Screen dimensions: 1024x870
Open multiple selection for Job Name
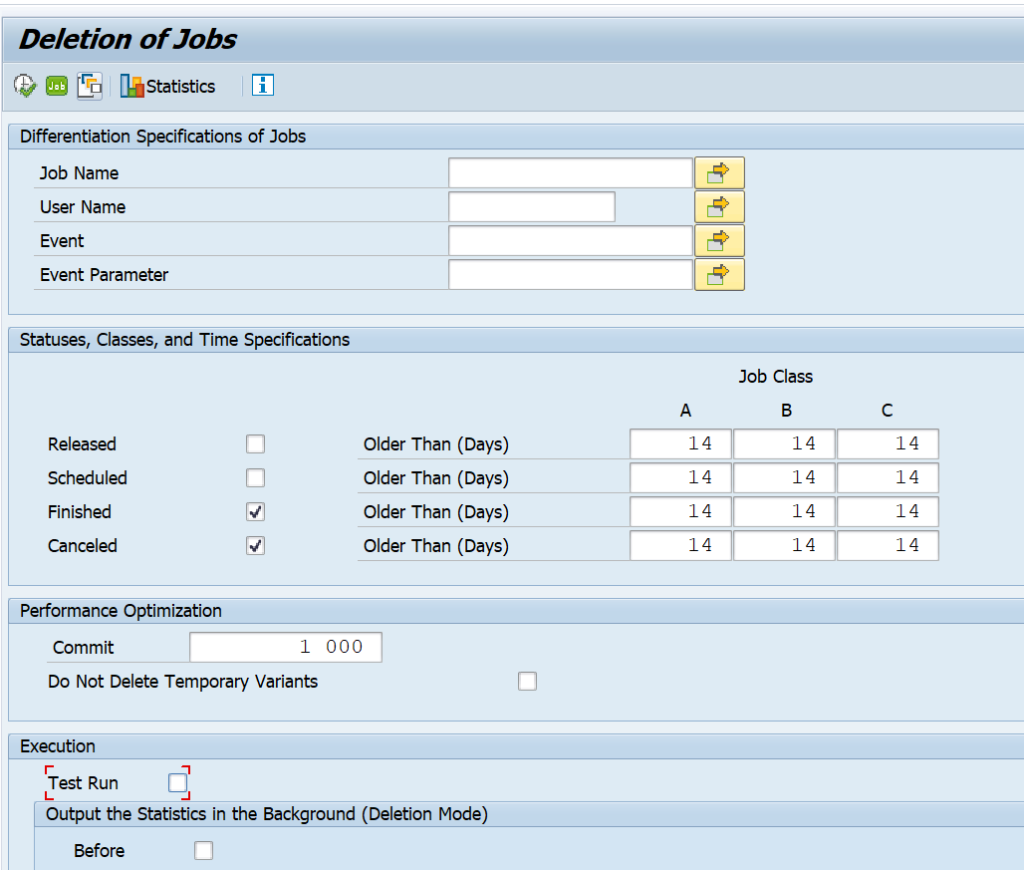coord(719,173)
